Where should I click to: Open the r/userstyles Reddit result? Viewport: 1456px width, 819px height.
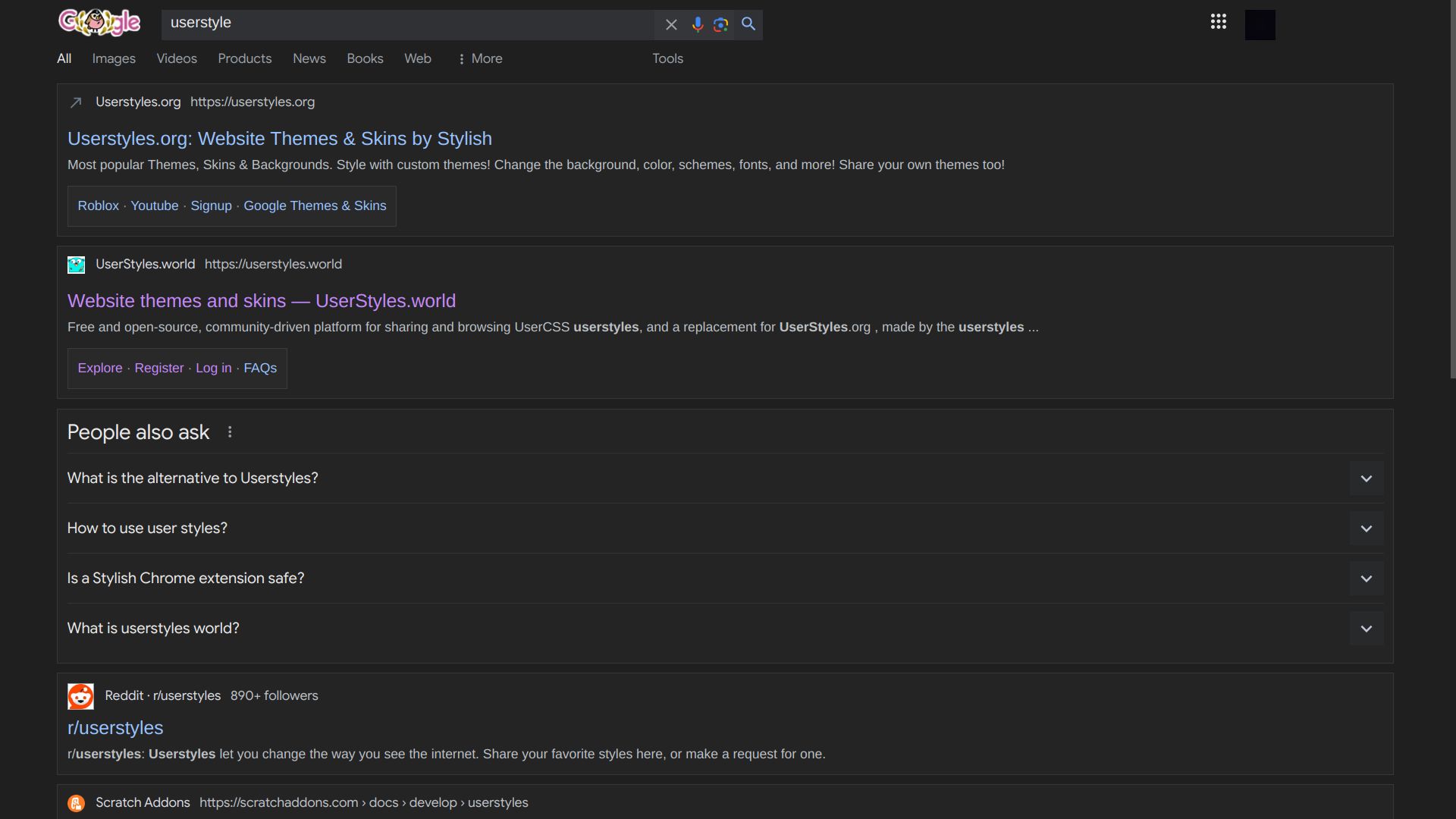[x=115, y=728]
